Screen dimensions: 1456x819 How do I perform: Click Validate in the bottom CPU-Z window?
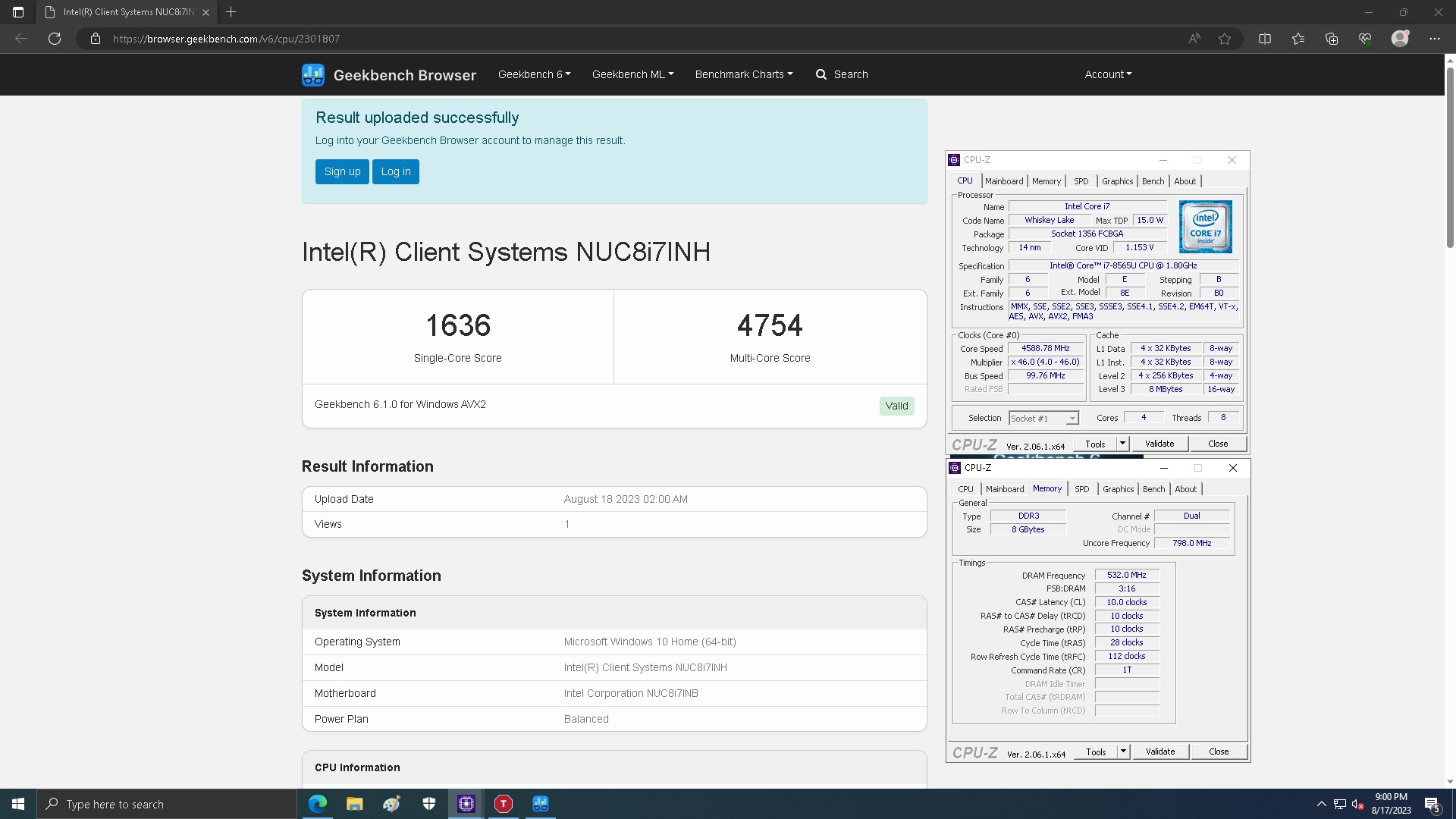click(x=1160, y=752)
